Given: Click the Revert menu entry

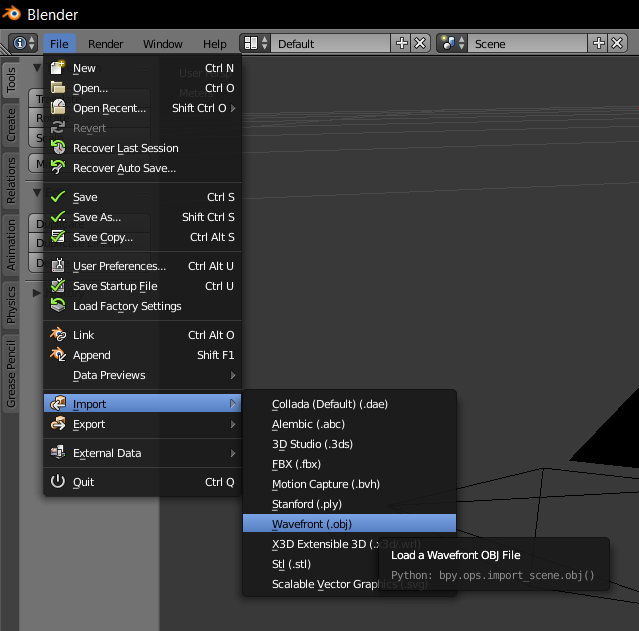Looking at the screenshot, I should coord(143,128).
